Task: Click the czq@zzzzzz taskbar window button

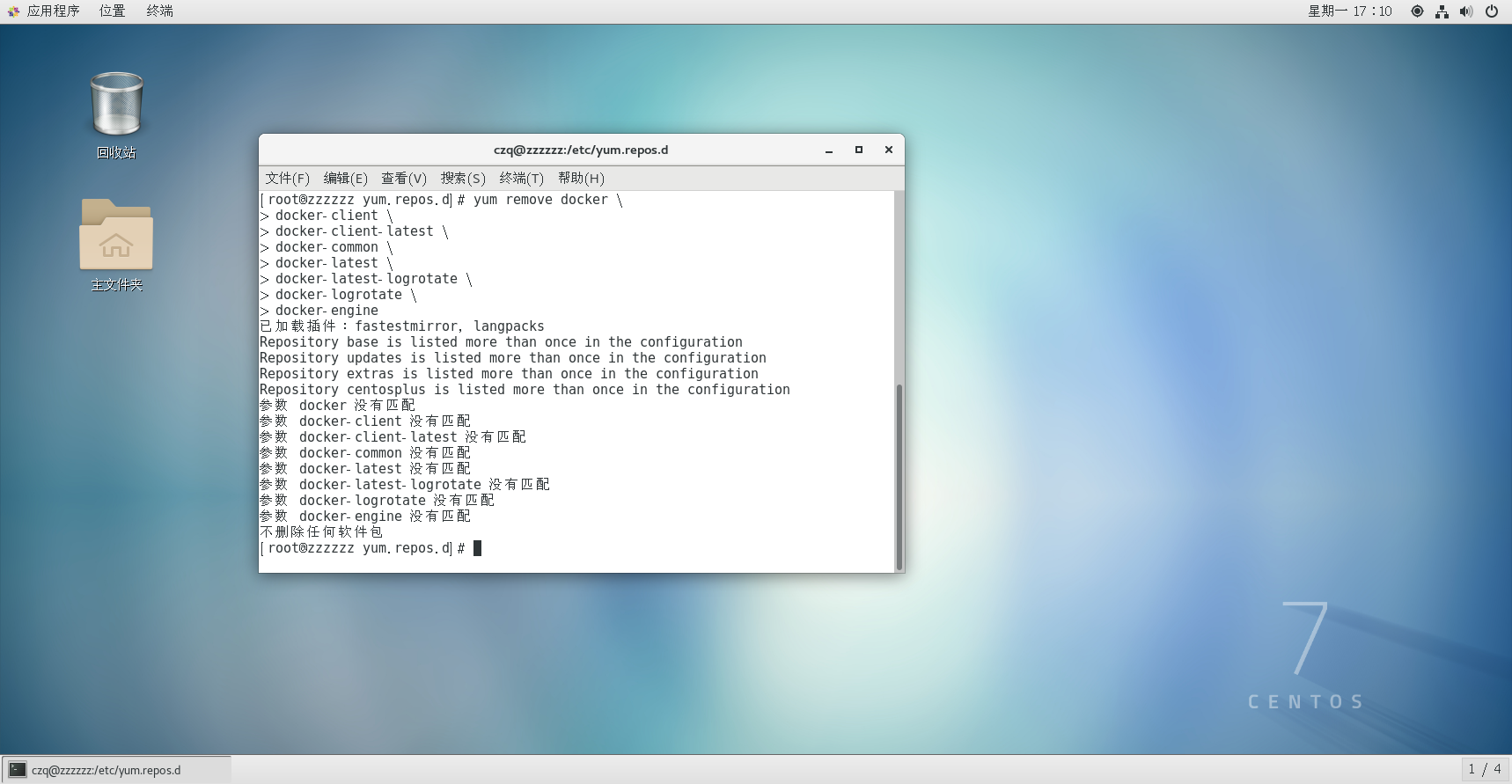Action: pyautogui.click(x=117, y=770)
